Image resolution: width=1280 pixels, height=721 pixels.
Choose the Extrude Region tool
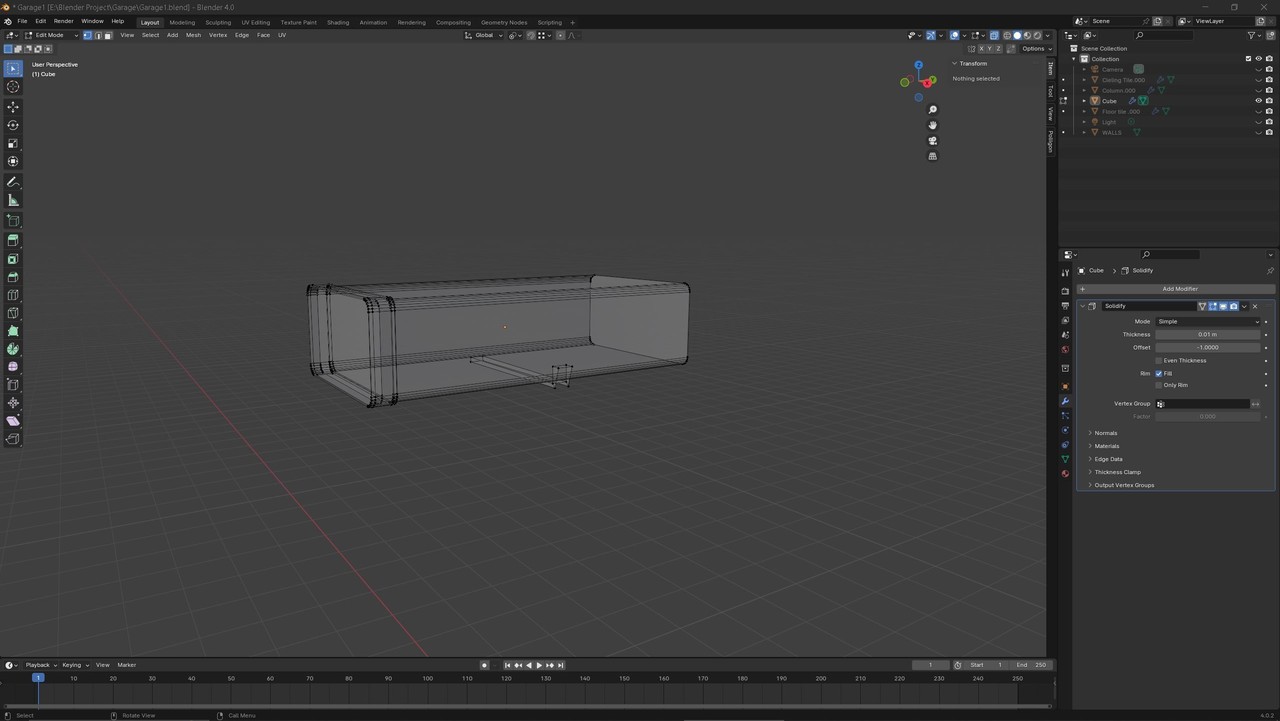coord(13,240)
